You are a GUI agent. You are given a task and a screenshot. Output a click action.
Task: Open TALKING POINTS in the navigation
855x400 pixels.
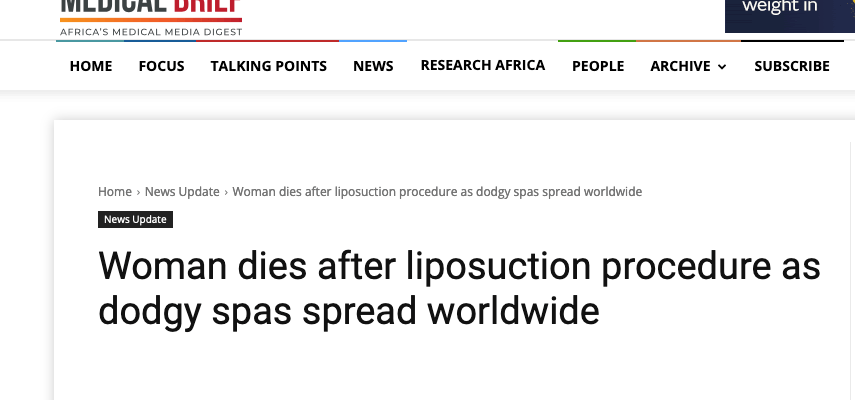point(268,66)
